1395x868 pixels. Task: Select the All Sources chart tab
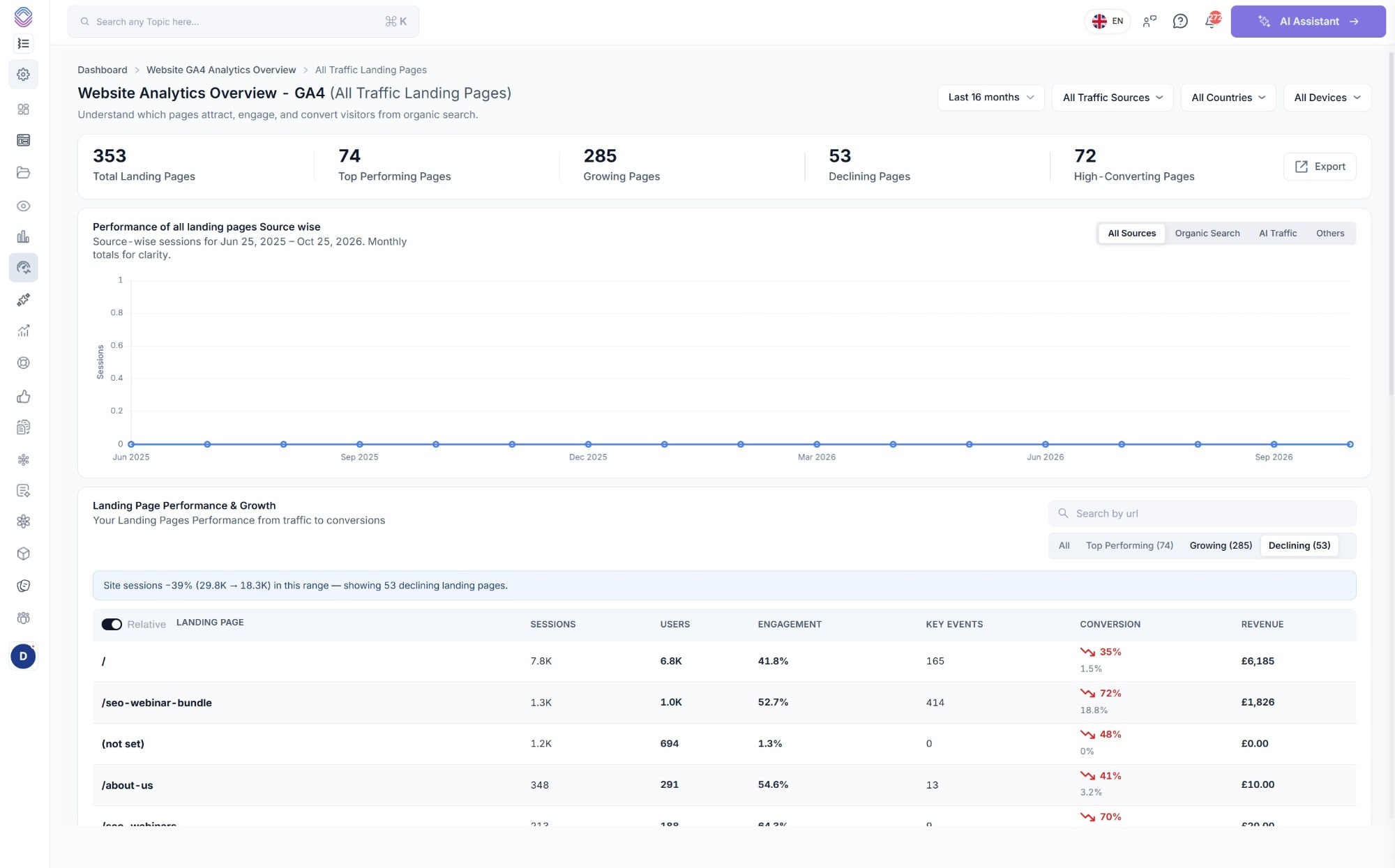[x=1131, y=234]
